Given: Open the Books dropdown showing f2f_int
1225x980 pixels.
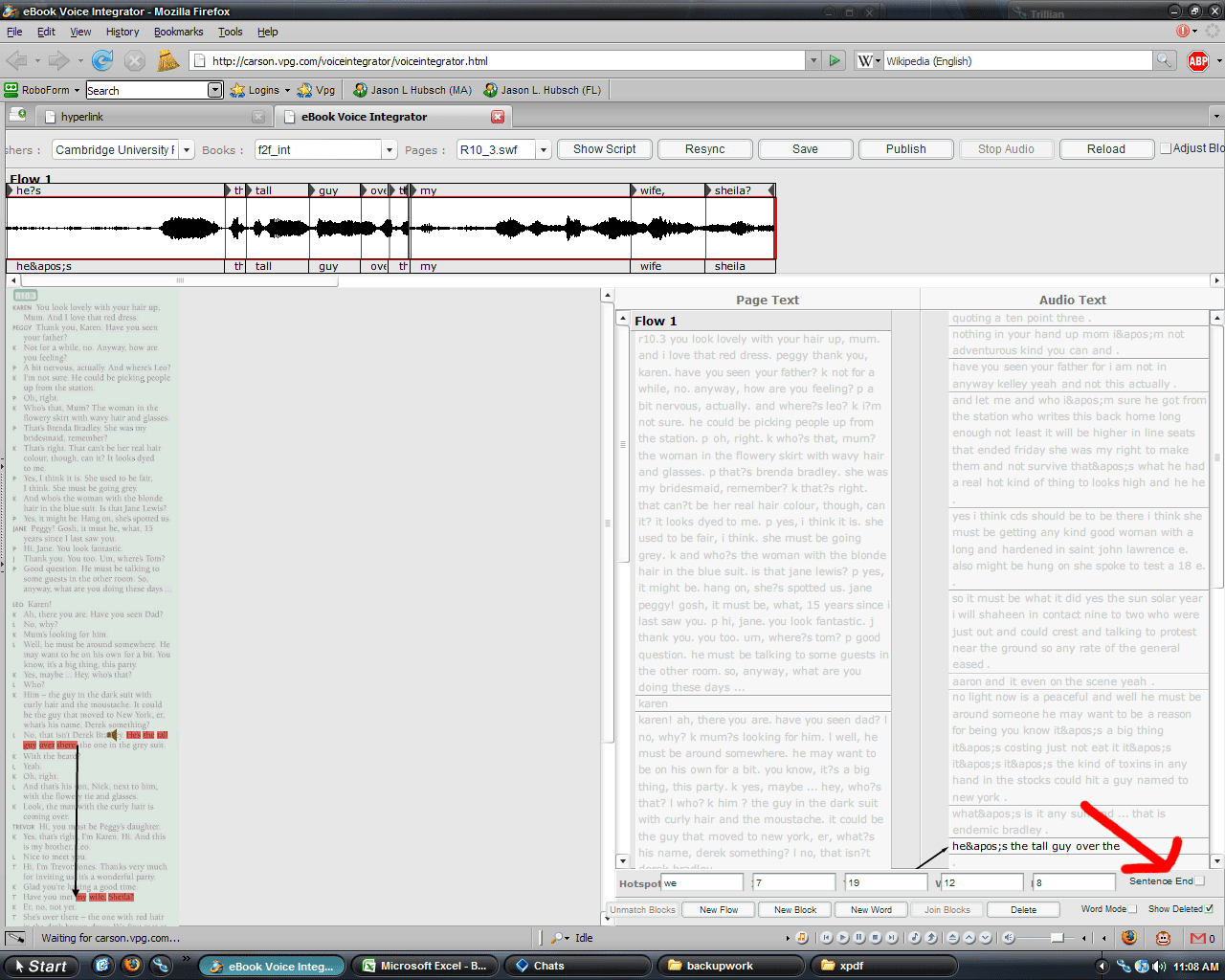Looking at the screenshot, I should pos(389,150).
